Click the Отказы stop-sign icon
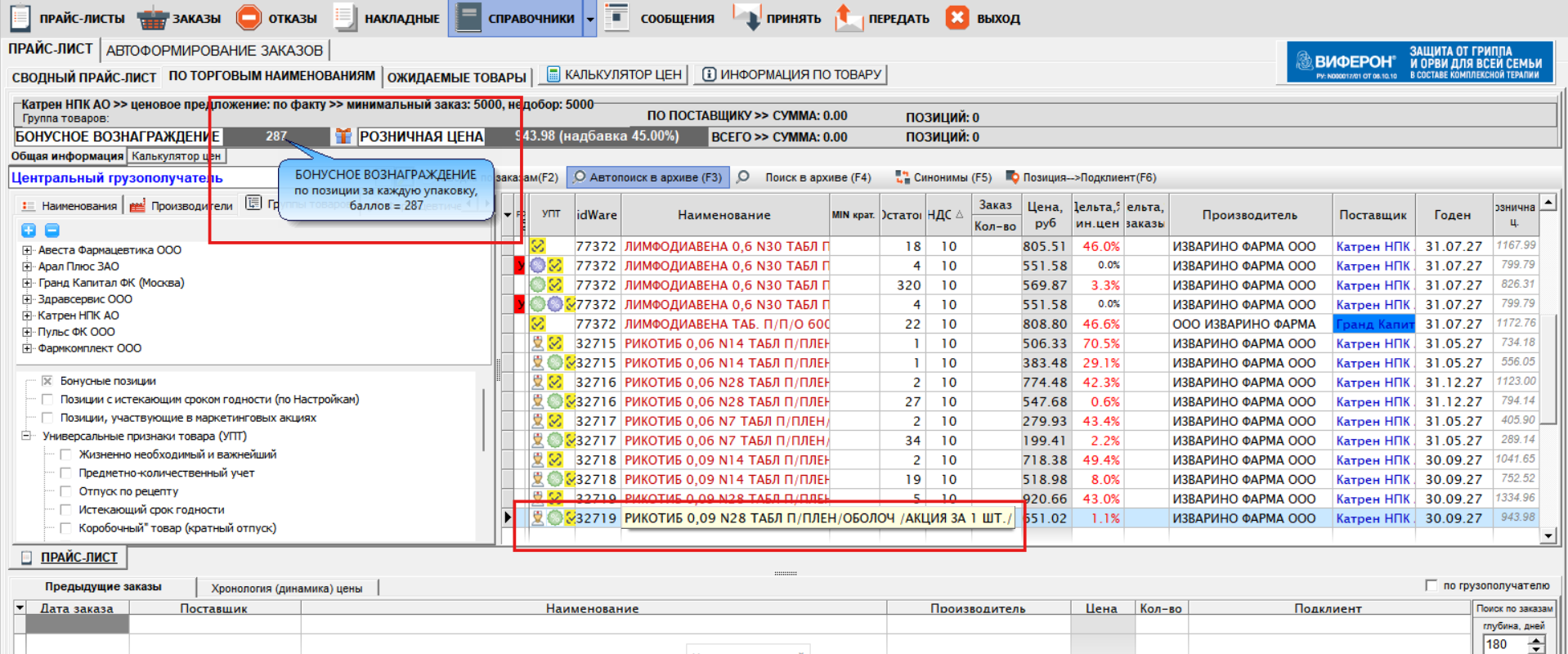The image size is (1568, 654). 249,18
